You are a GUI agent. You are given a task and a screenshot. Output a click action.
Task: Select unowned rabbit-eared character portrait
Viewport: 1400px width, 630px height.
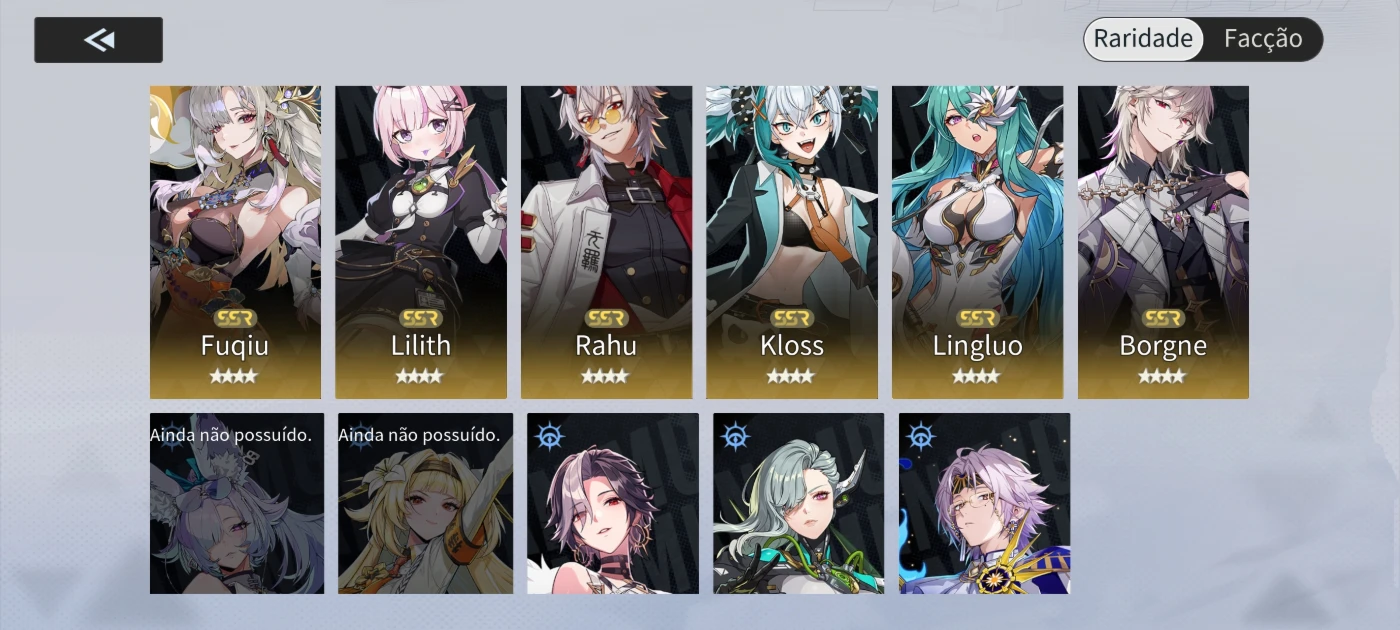tap(237, 503)
